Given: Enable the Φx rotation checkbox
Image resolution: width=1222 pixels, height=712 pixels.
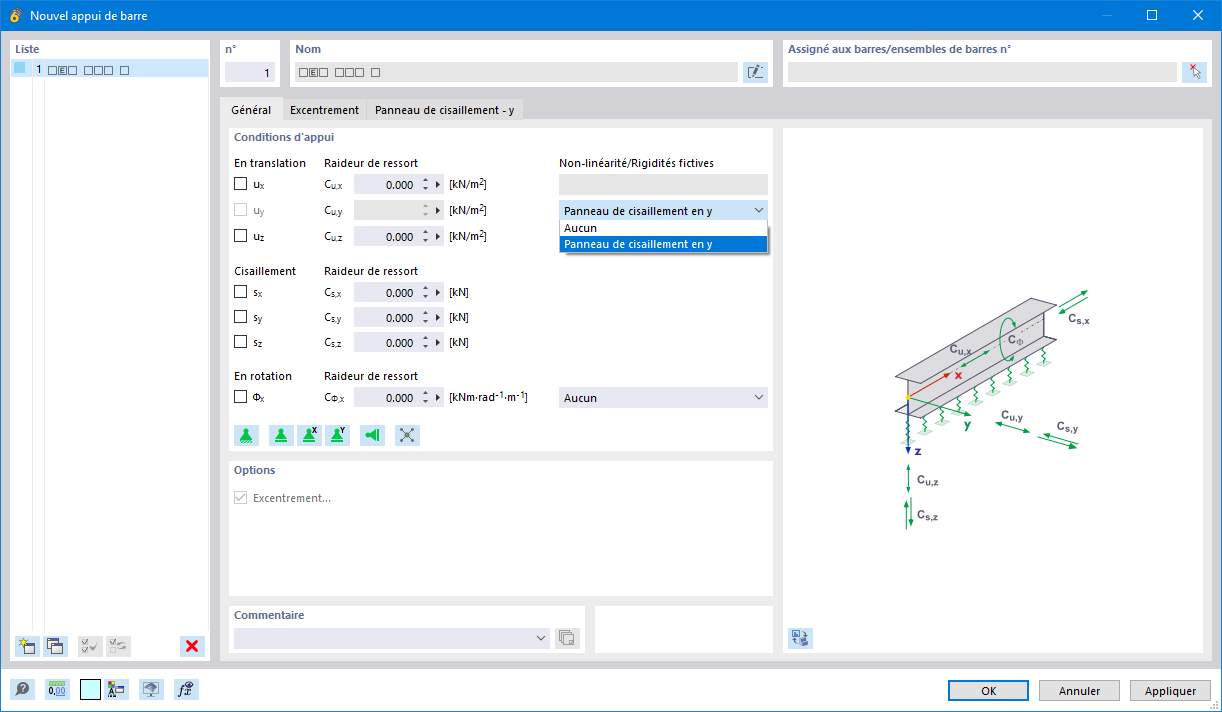Looking at the screenshot, I should (x=240, y=397).
